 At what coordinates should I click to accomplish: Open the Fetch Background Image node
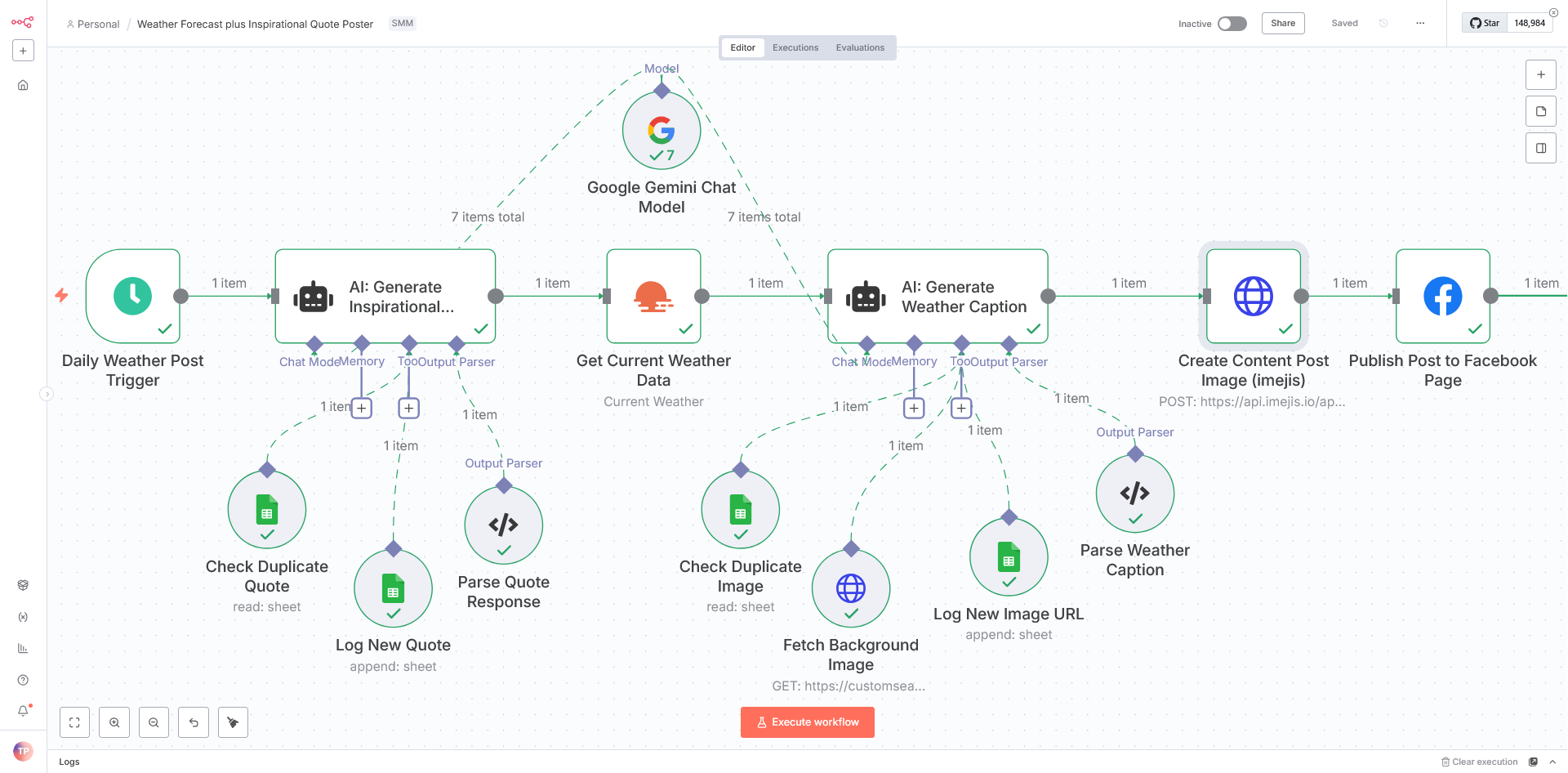pos(850,588)
